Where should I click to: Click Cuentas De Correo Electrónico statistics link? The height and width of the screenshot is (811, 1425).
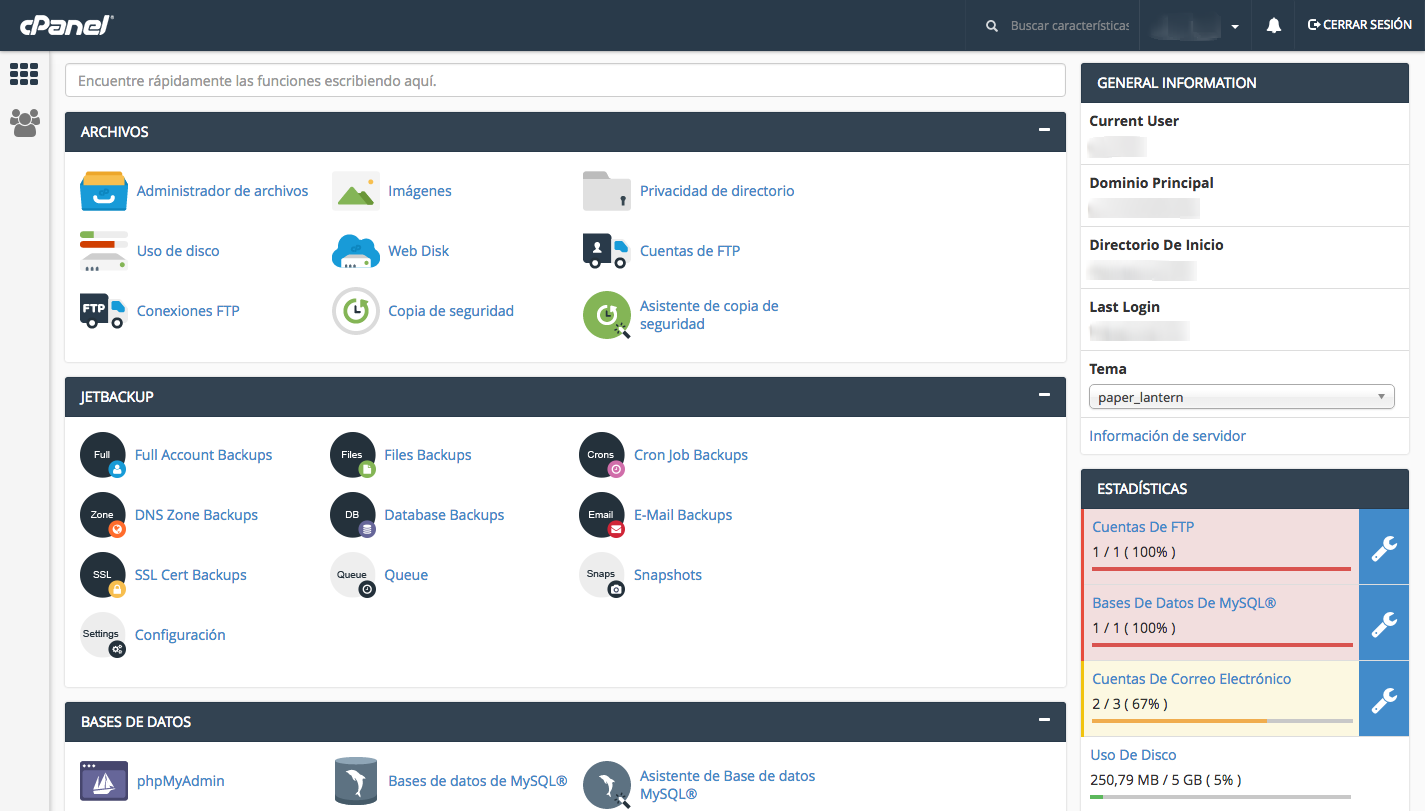(x=1191, y=679)
